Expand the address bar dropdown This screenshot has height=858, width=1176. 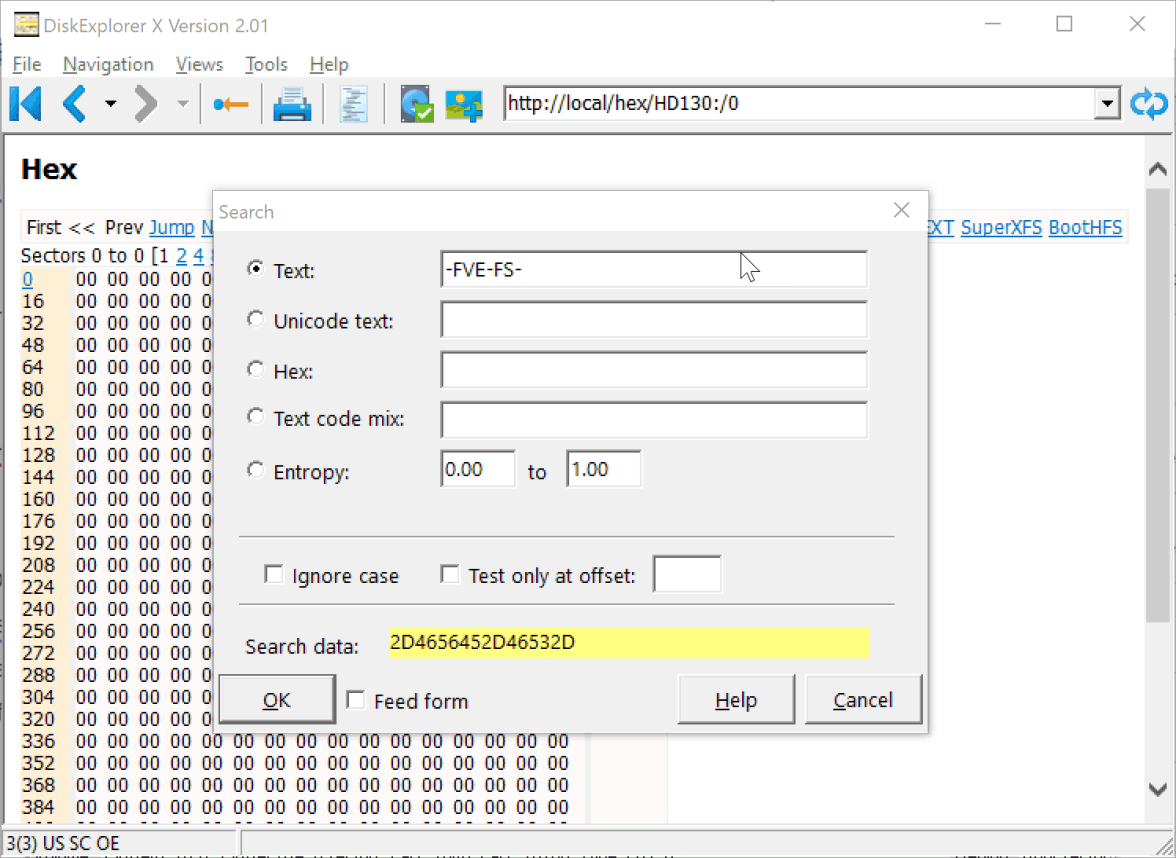click(x=1106, y=103)
